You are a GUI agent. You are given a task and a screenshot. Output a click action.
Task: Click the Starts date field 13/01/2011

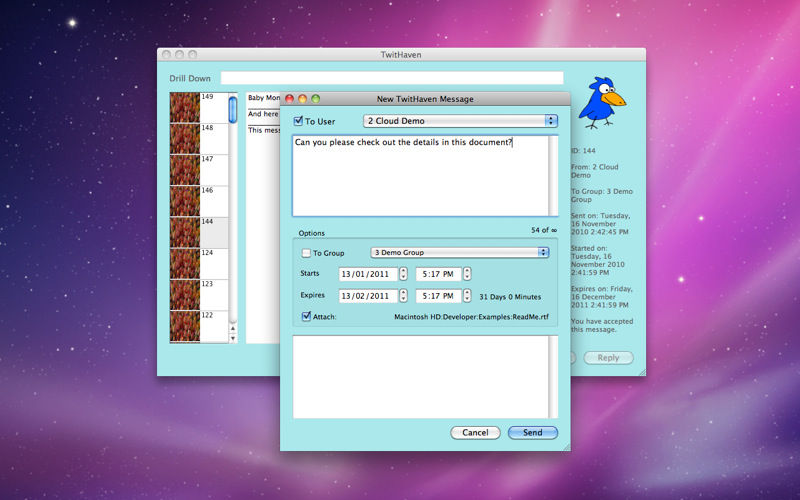coord(368,274)
